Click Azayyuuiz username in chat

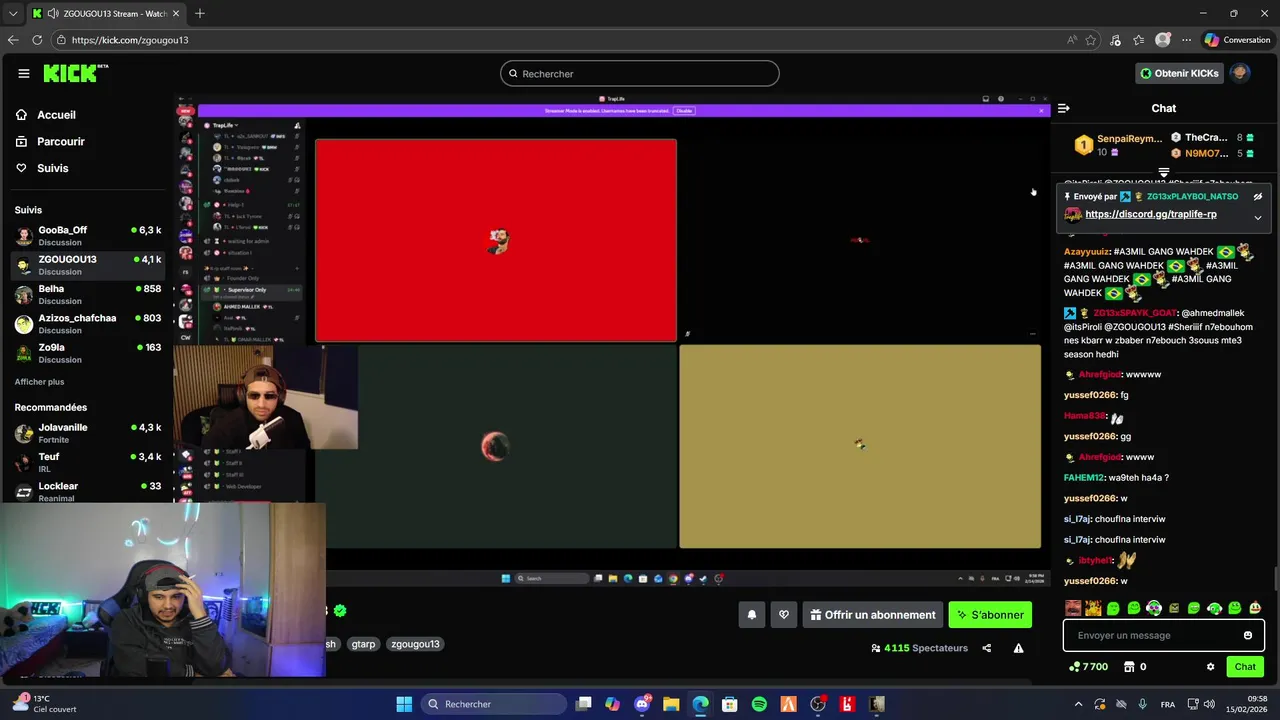[x=1086, y=252]
